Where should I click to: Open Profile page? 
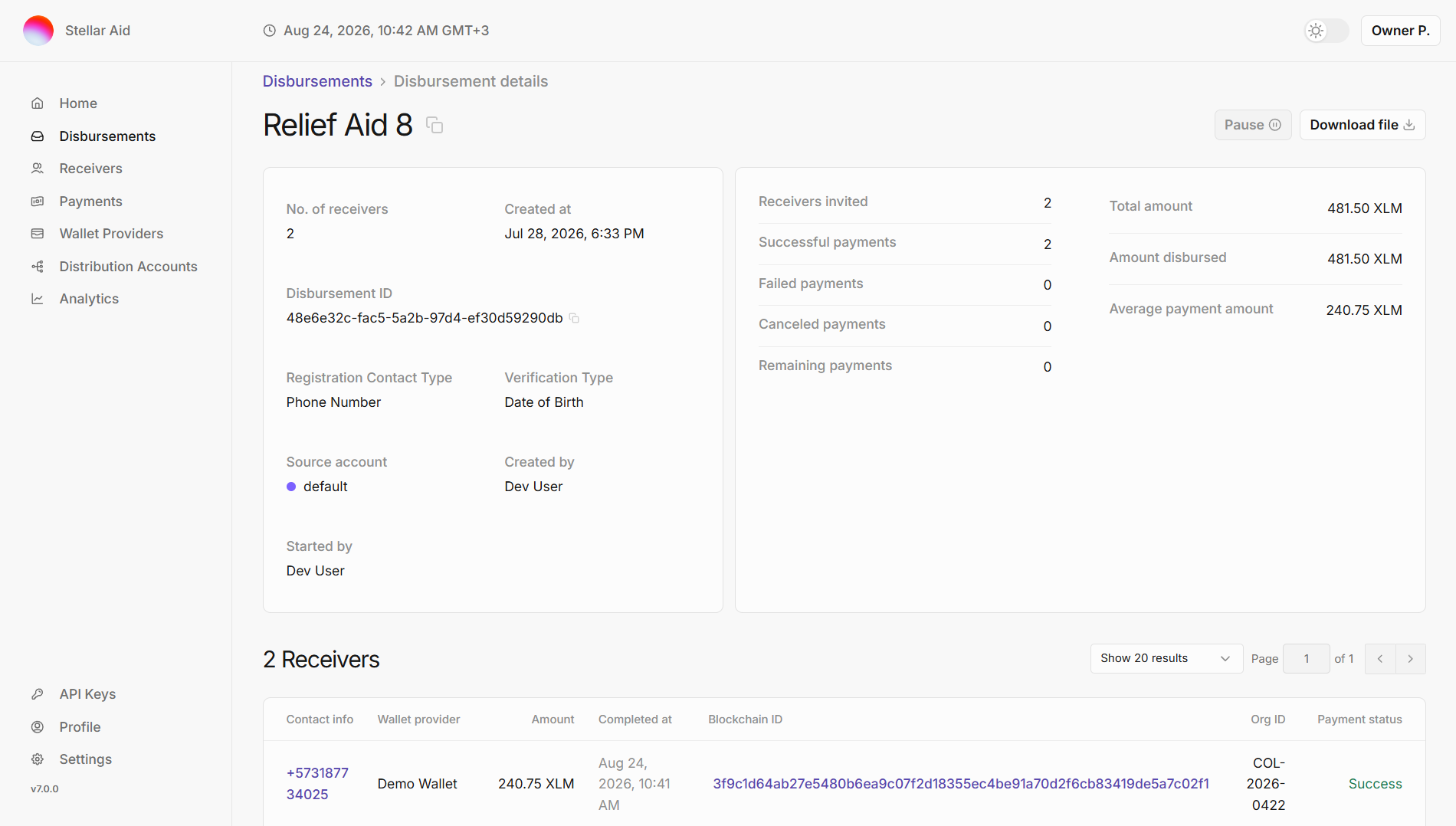pyautogui.click(x=80, y=727)
